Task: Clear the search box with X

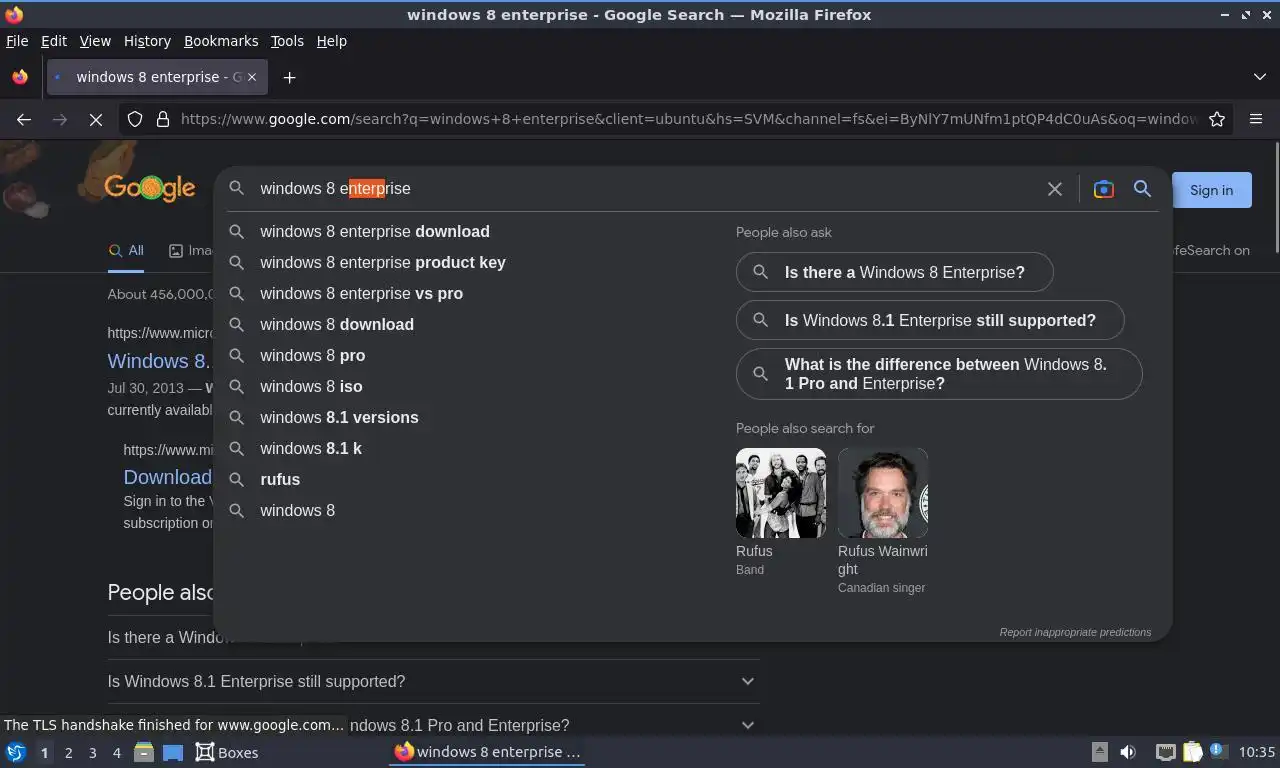Action: click(1054, 189)
